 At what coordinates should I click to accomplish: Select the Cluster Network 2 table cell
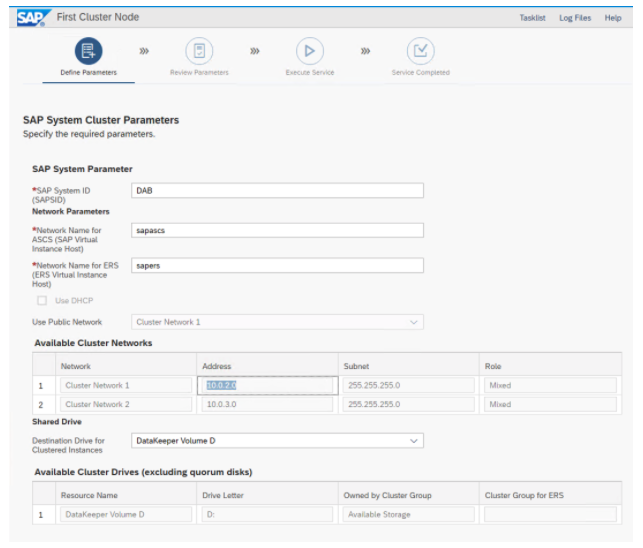pyautogui.click(x=125, y=404)
